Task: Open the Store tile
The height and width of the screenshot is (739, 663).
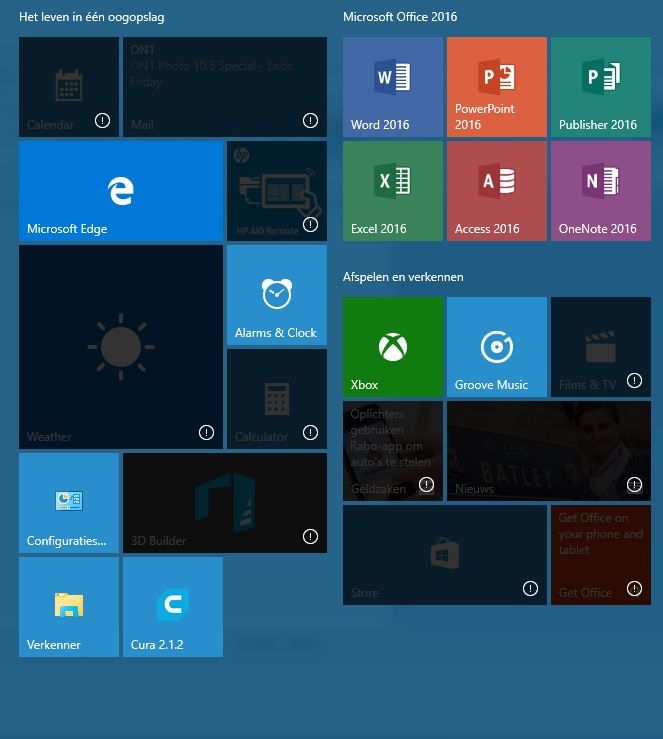Action: point(445,555)
